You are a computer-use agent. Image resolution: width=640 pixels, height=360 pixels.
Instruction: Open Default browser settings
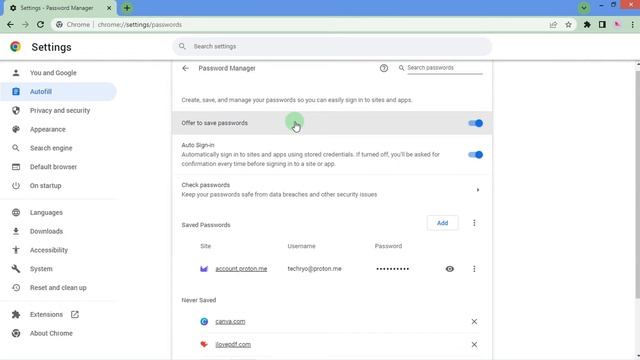pyautogui.click(x=53, y=167)
